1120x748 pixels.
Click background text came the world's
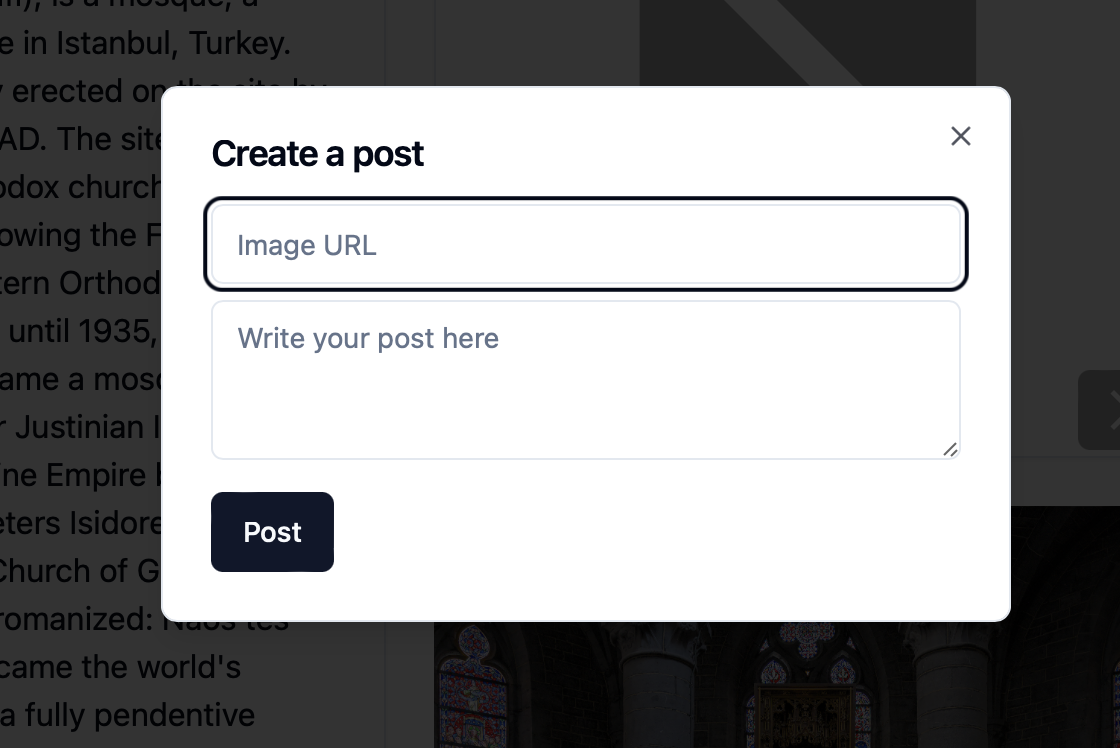coord(120,667)
